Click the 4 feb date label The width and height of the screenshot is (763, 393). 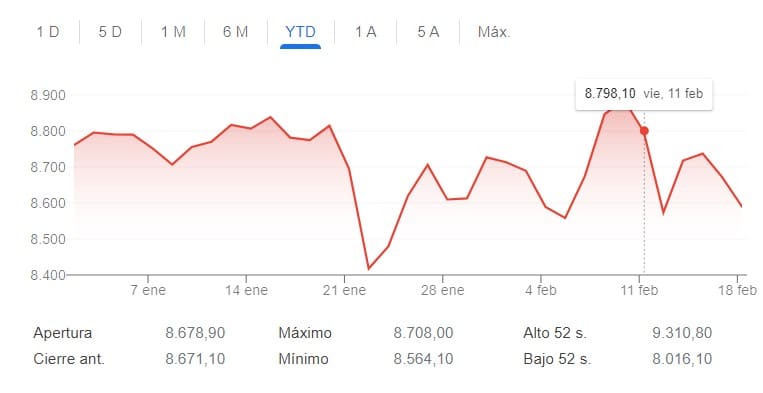(x=541, y=290)
